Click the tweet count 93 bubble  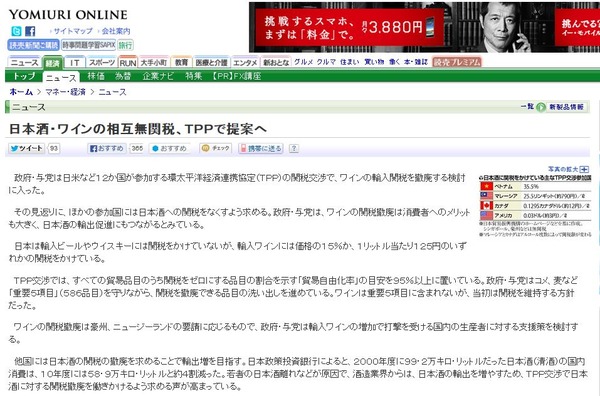(x=54, y=148)
